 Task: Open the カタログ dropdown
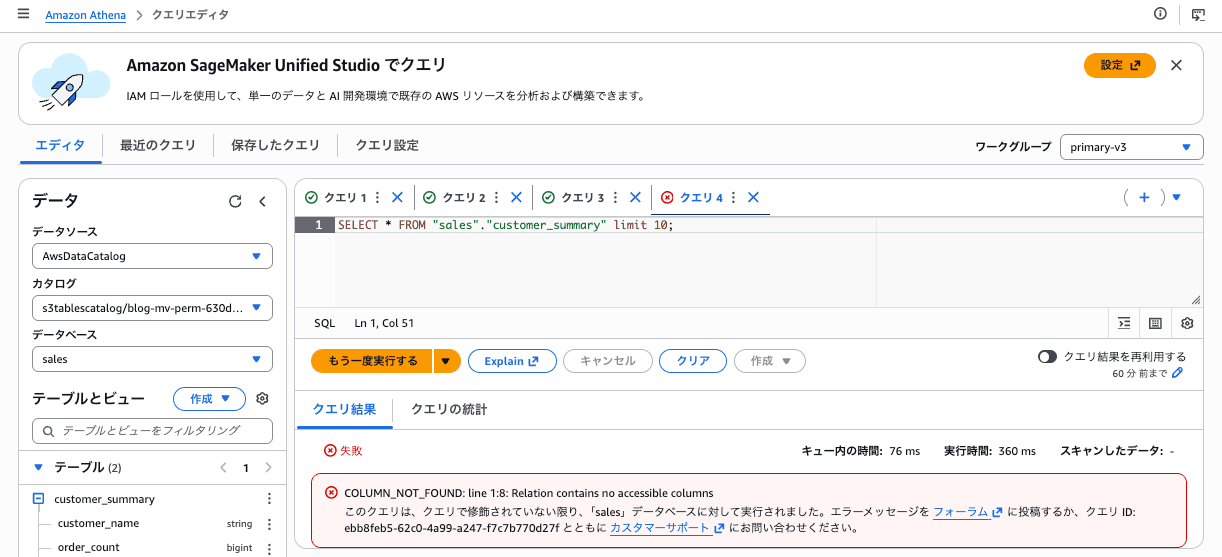(x=152, y=308)
